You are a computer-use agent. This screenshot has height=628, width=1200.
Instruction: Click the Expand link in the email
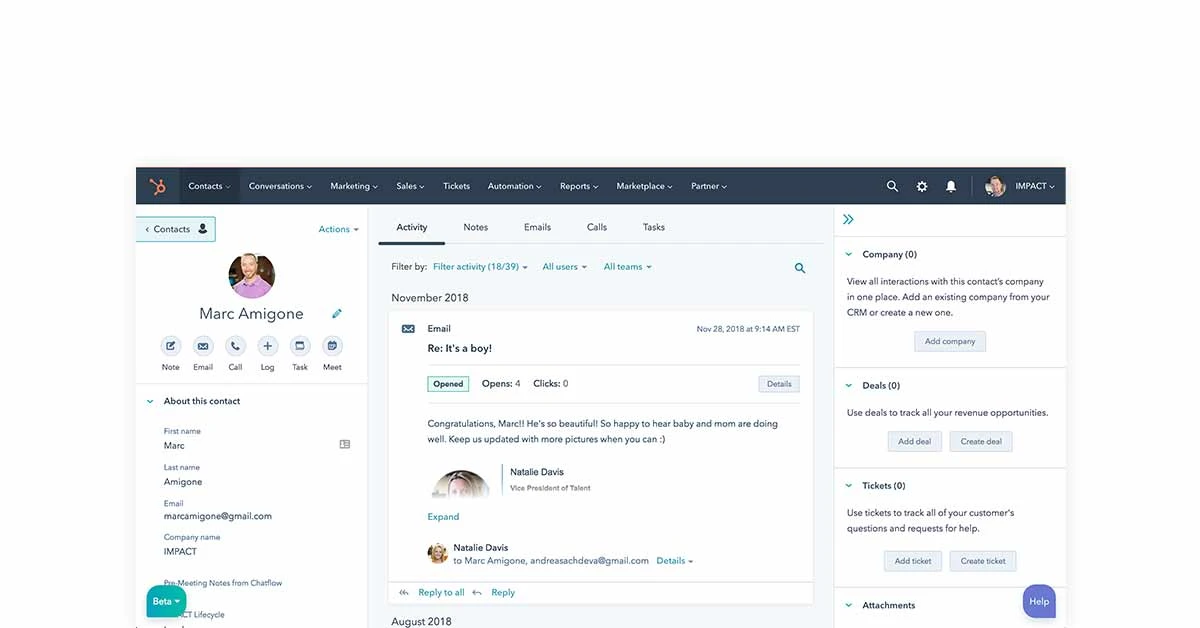[443, 517]
